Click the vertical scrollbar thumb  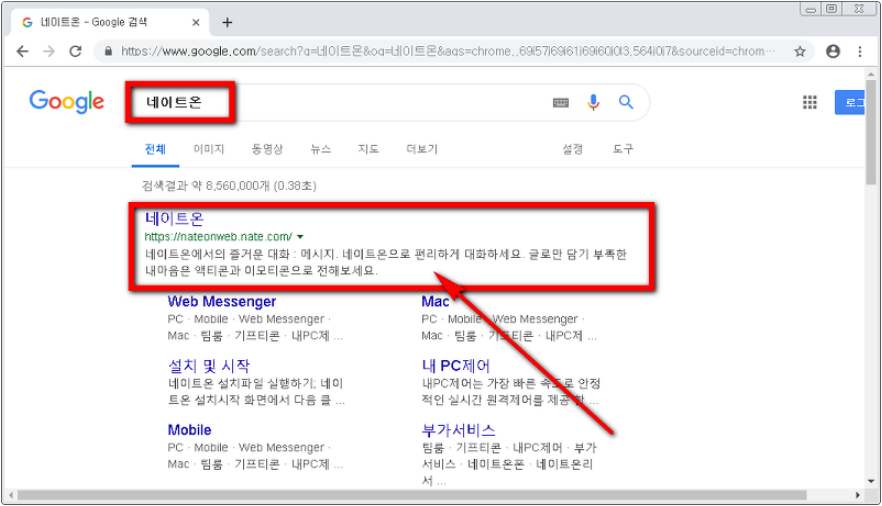(871, 133)
